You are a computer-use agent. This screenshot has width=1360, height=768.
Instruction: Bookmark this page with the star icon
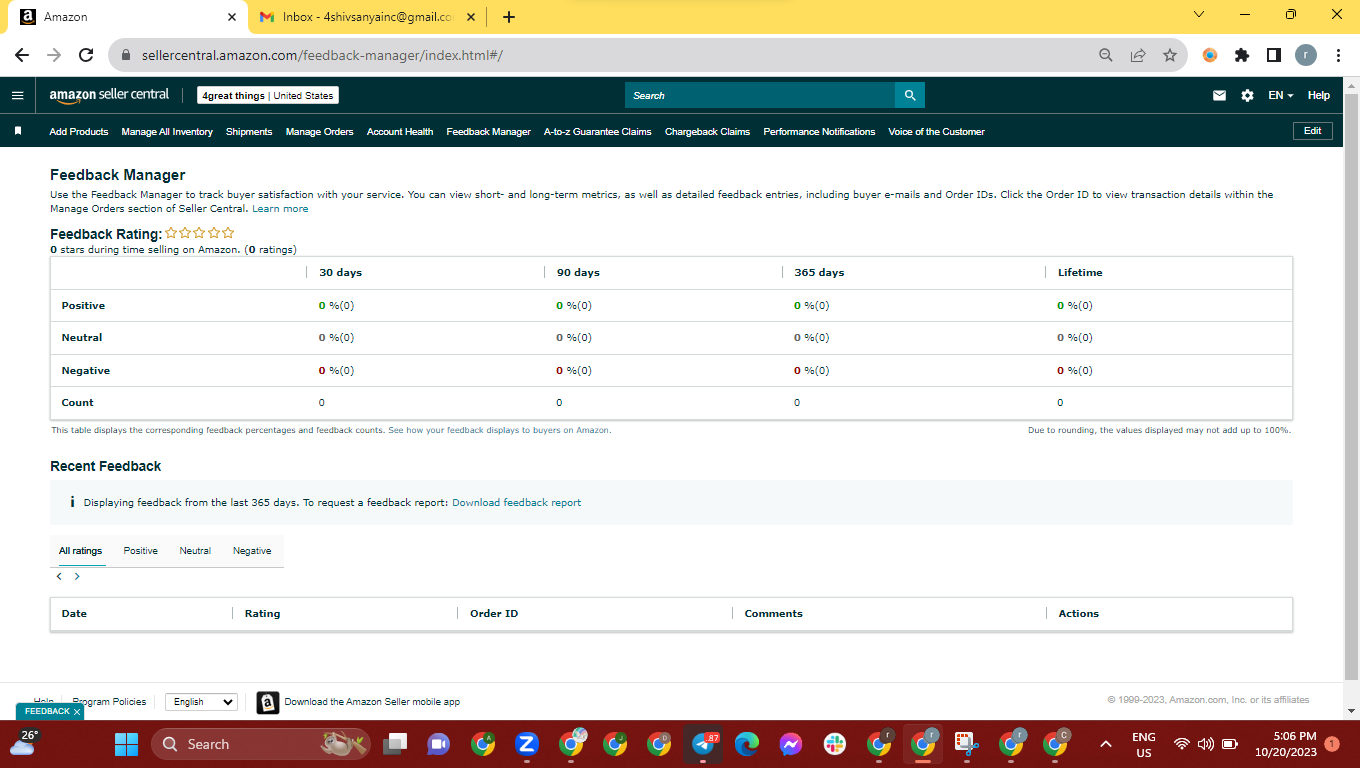[1170, 55]
